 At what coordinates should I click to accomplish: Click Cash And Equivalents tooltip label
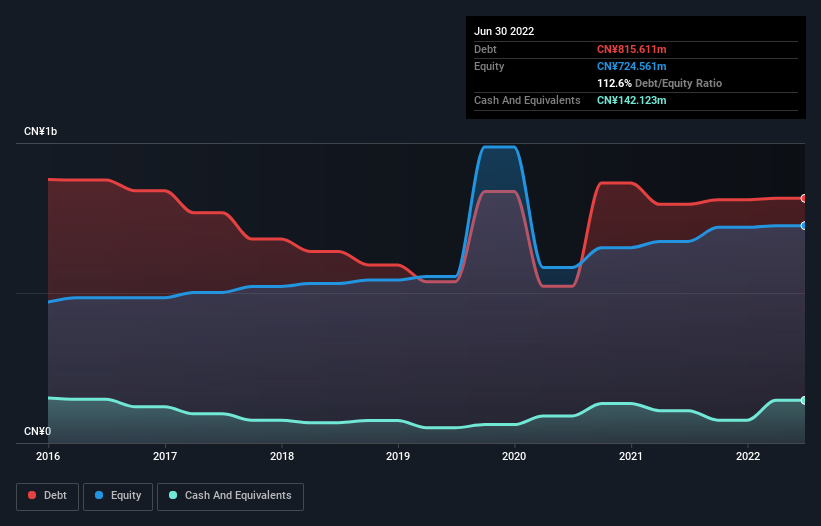coord(527,100)
